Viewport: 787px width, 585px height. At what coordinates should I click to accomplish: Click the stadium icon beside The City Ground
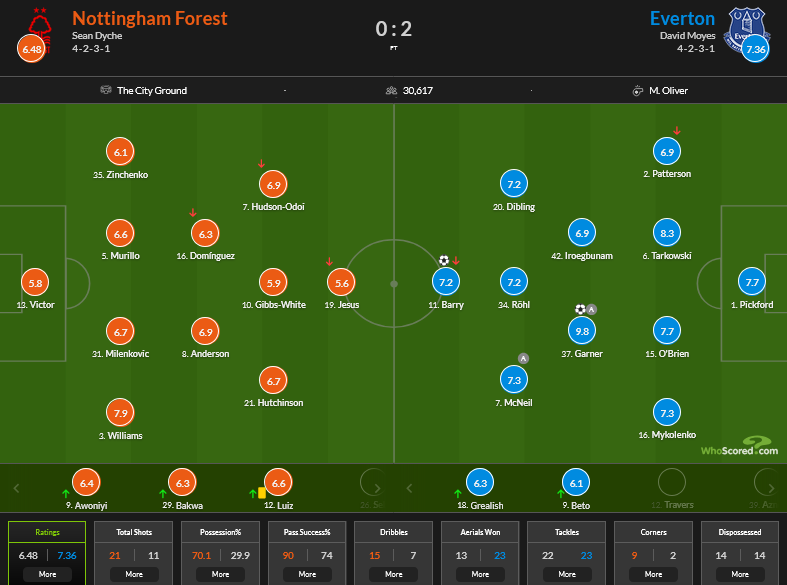pos(106,91)
